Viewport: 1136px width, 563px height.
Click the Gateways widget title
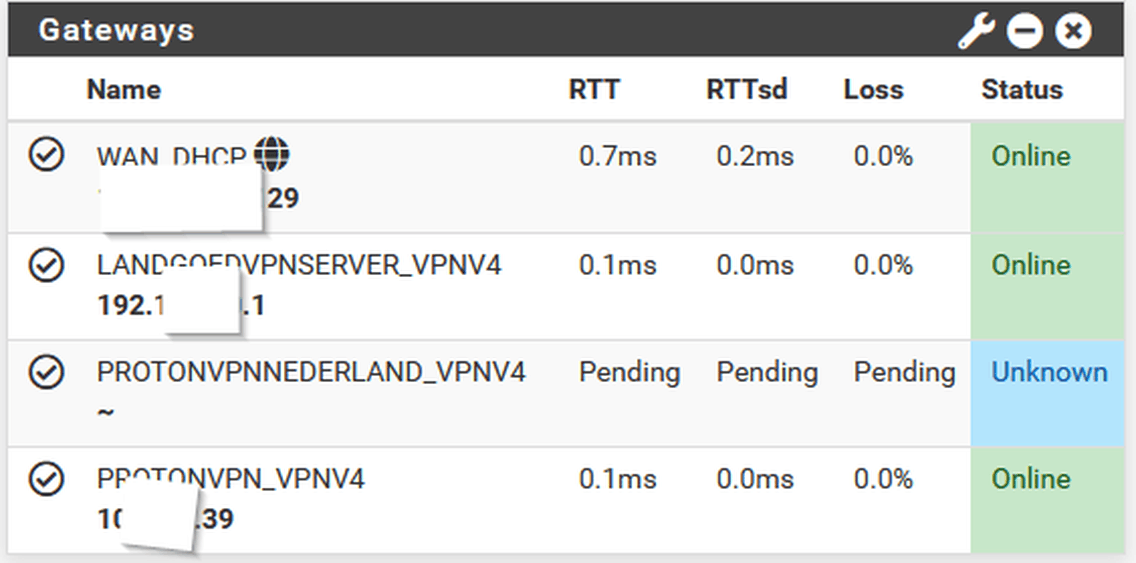116,30
